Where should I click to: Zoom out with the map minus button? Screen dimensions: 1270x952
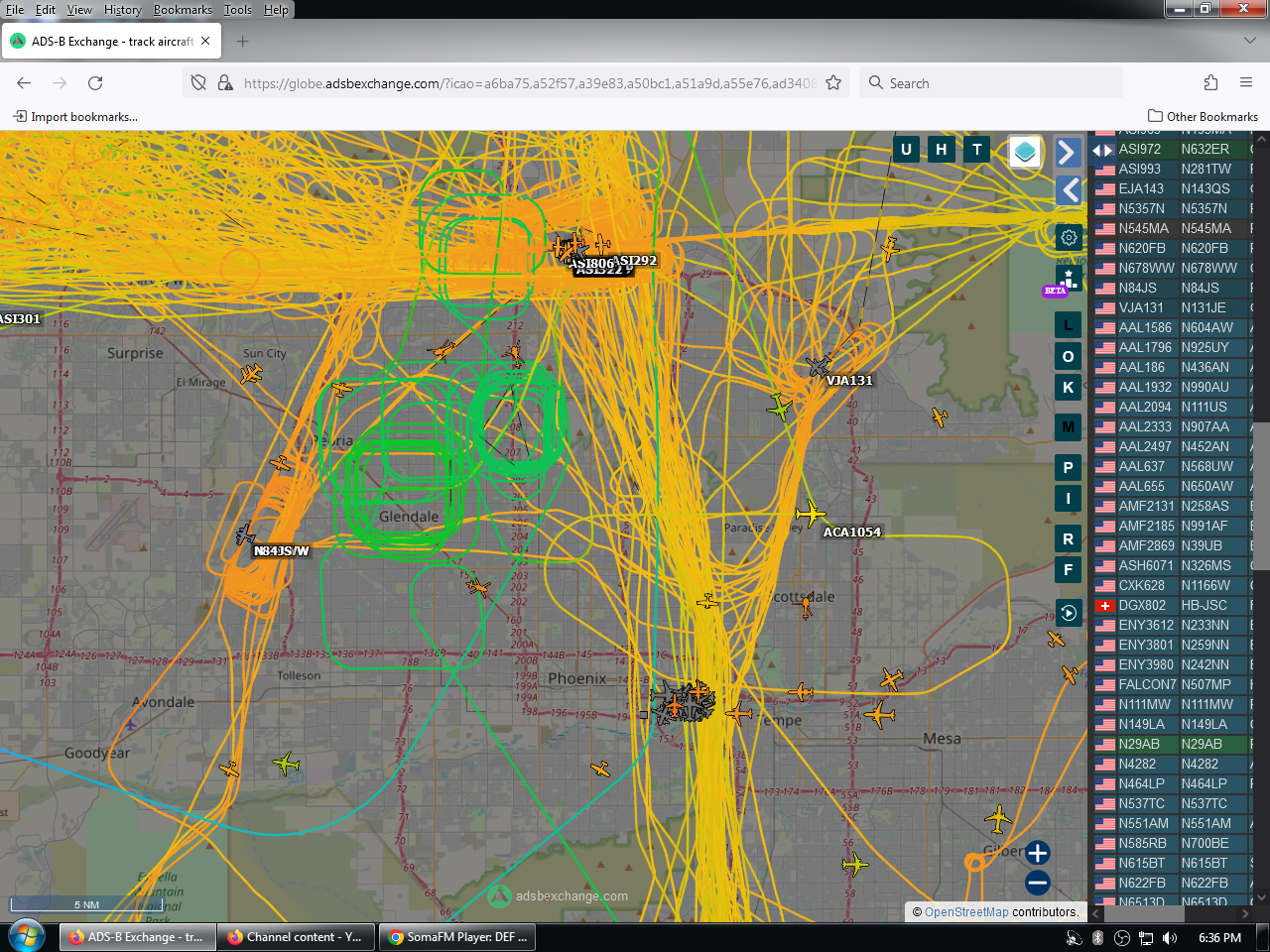[1038, 883]
